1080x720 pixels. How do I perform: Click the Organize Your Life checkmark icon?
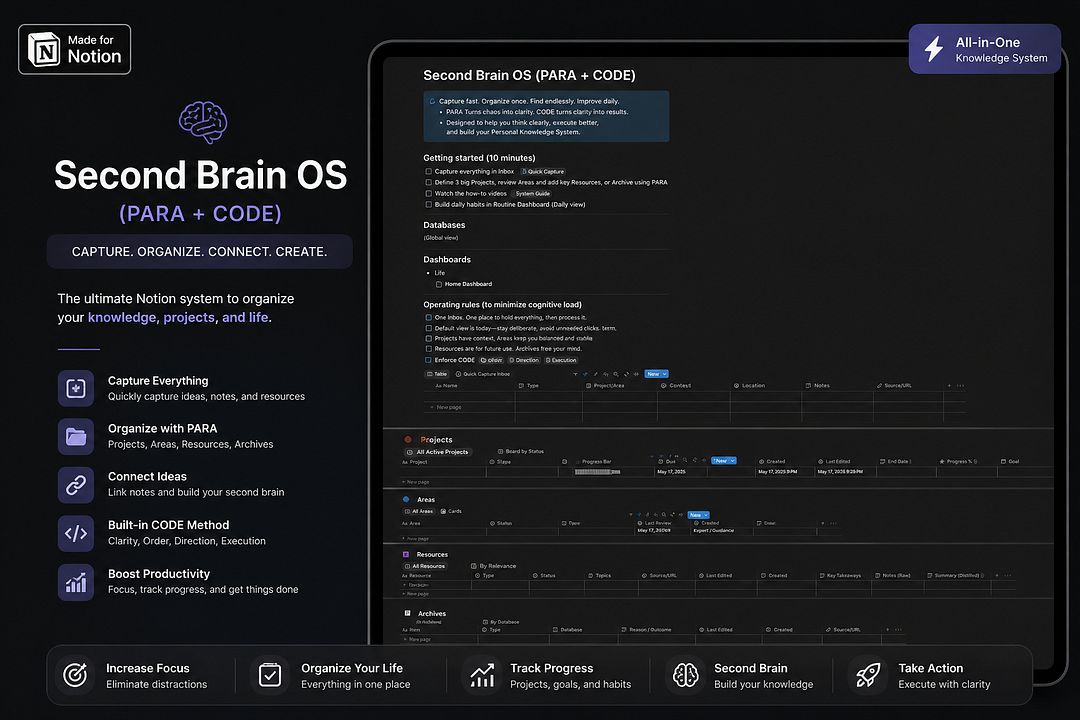[270, 675]
